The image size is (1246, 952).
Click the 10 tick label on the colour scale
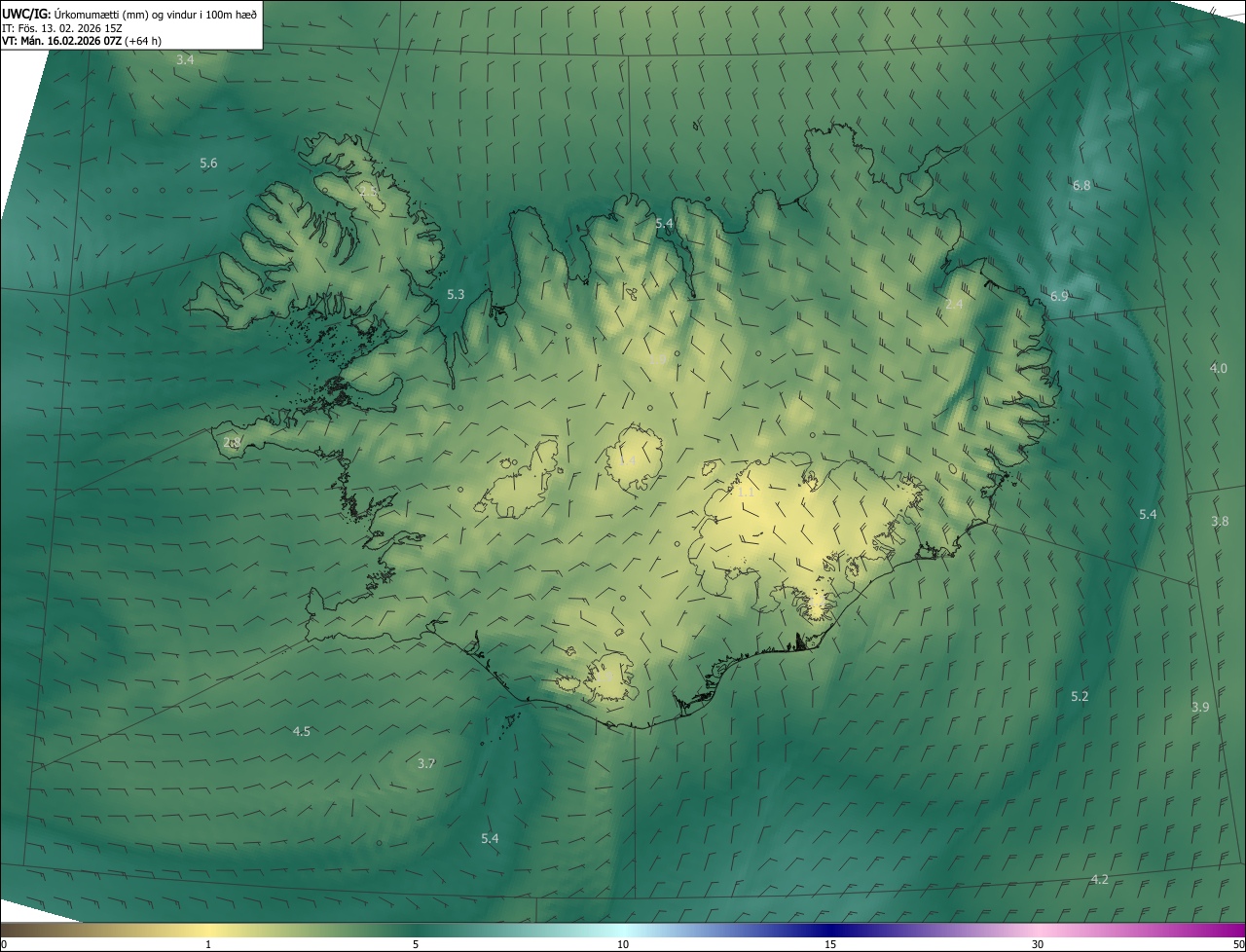[623, 944]
